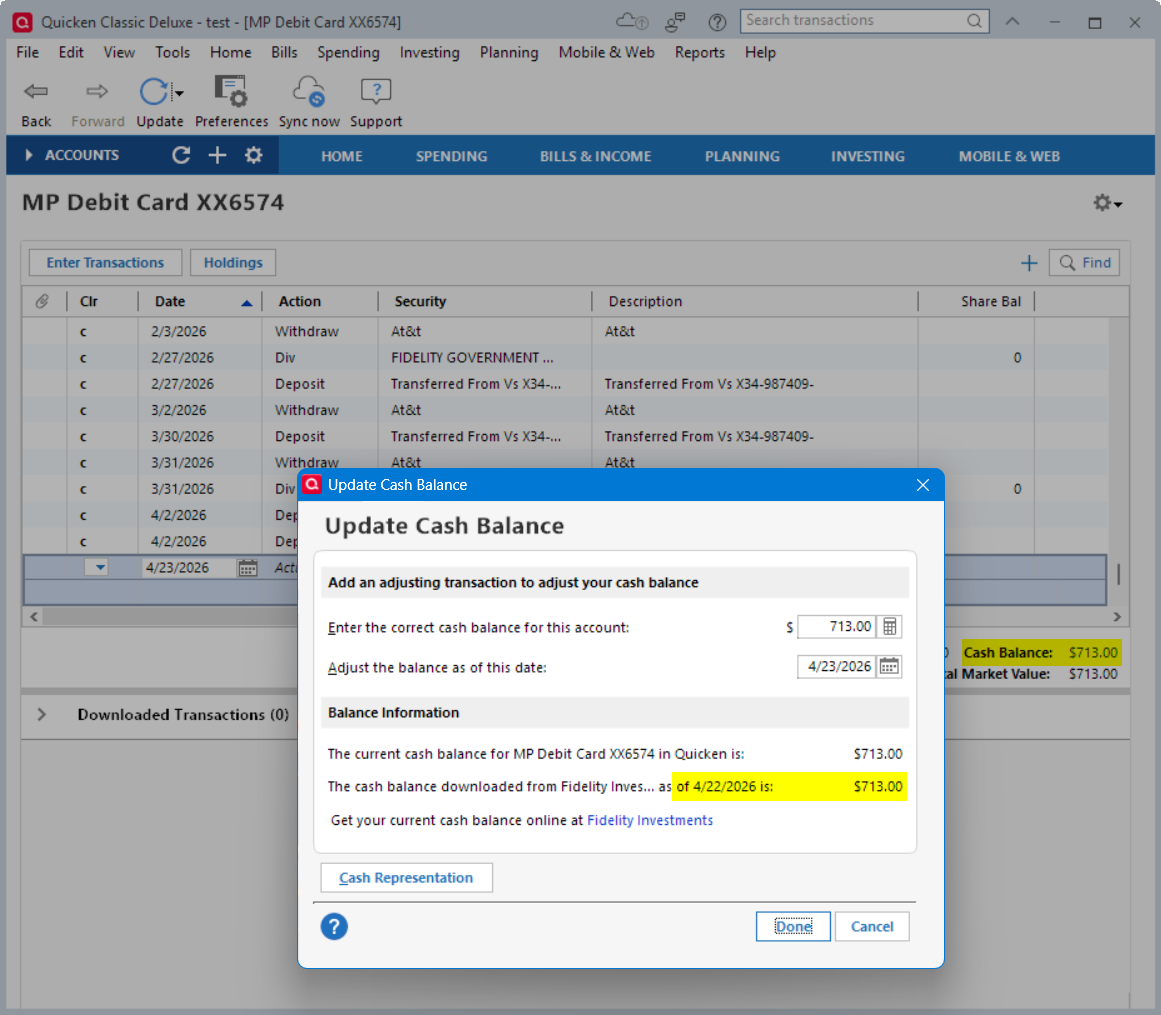1161x1015 pixels.
Task: Switch to the SPENDING tab
Action: pyautogui.click(x=451, y=156)
